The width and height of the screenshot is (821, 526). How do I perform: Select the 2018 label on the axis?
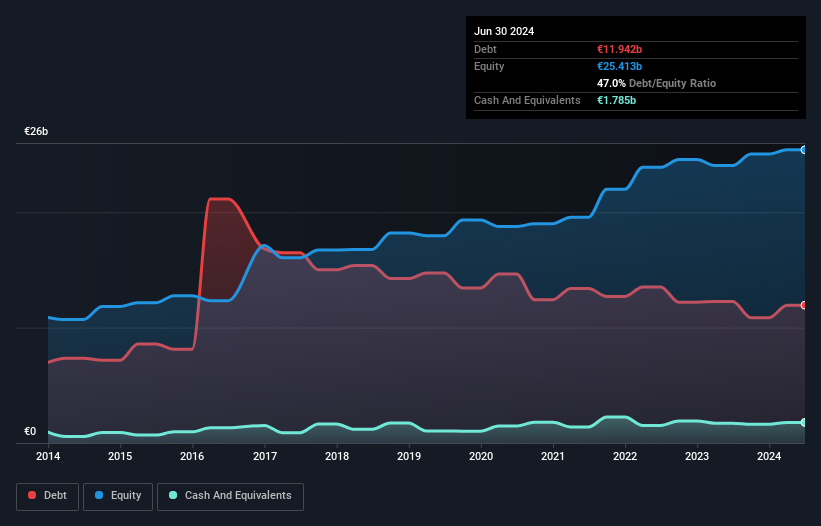coord(337,456)
